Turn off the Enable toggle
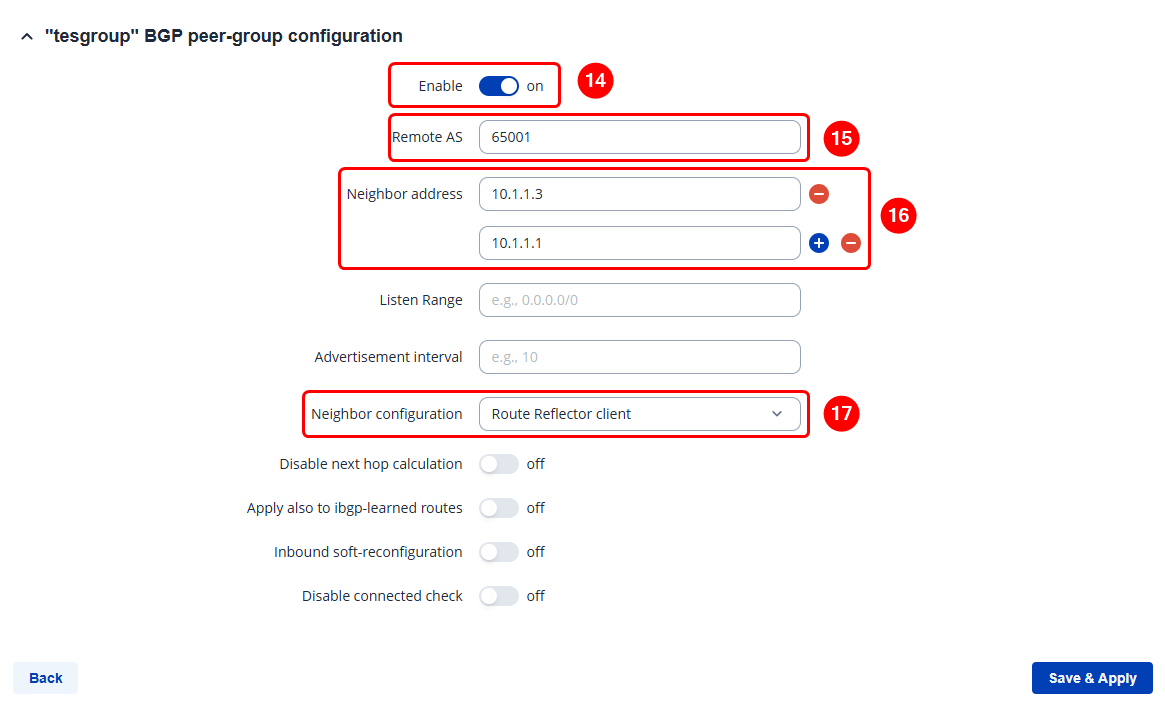 pos(499,86)
